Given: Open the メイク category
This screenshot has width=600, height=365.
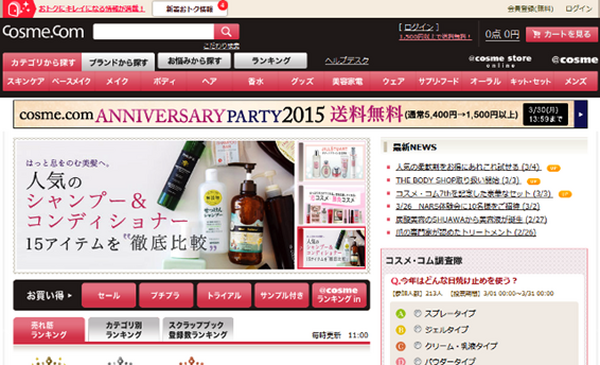Looking at the screenshot, I should (x=117, y=81).
